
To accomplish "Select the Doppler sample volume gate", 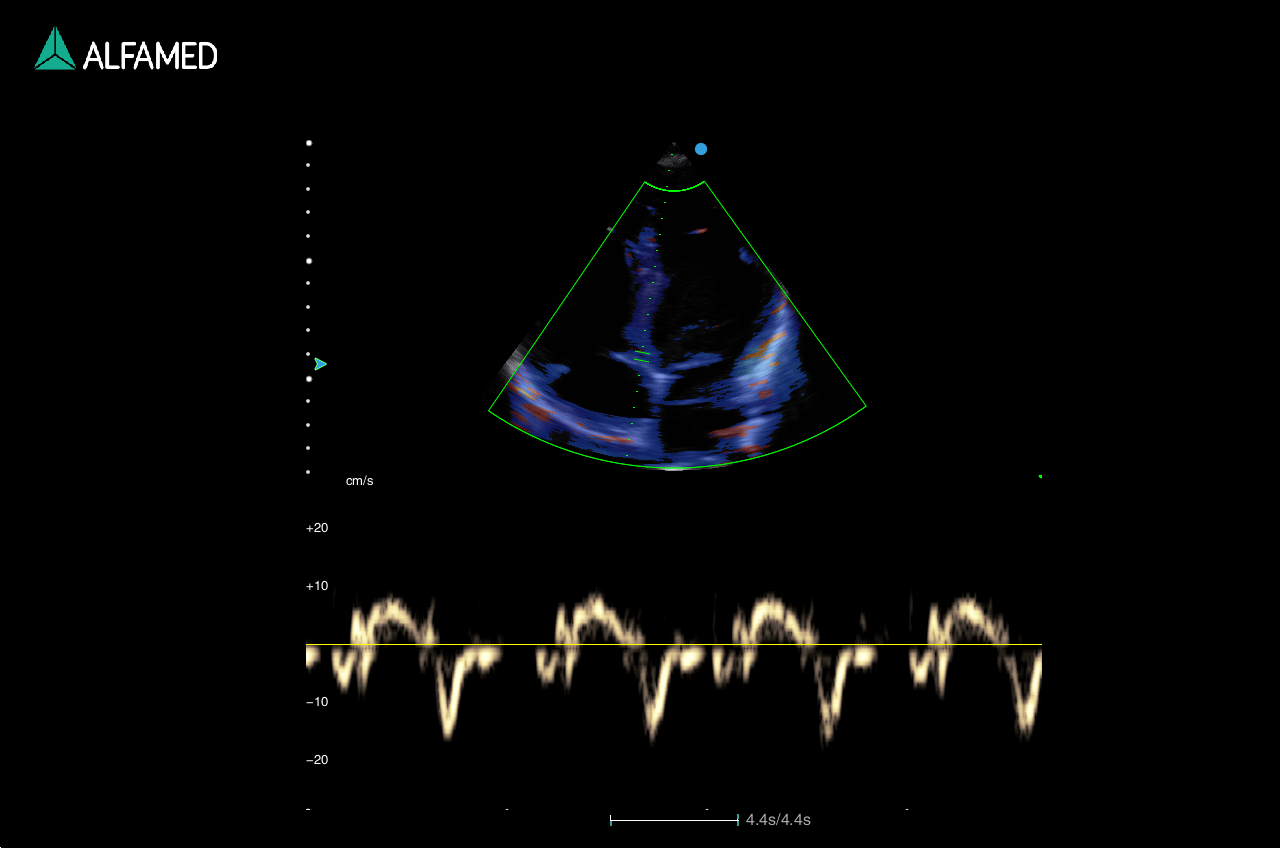I will tap(643, 355).
